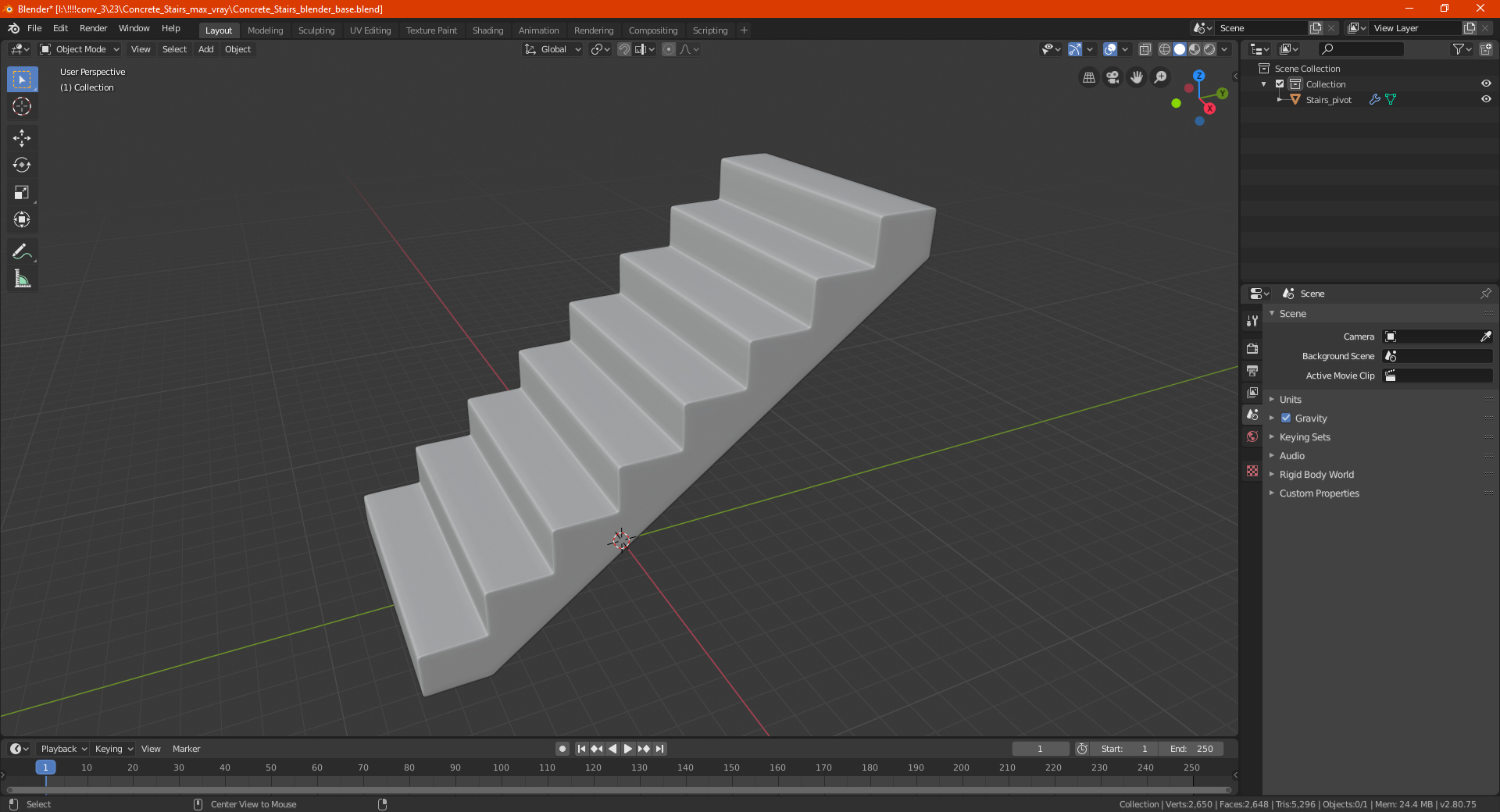Open the Global transform orientation dropdown
The width and height of the screenshot is (1500, 812).
(552, 49)
